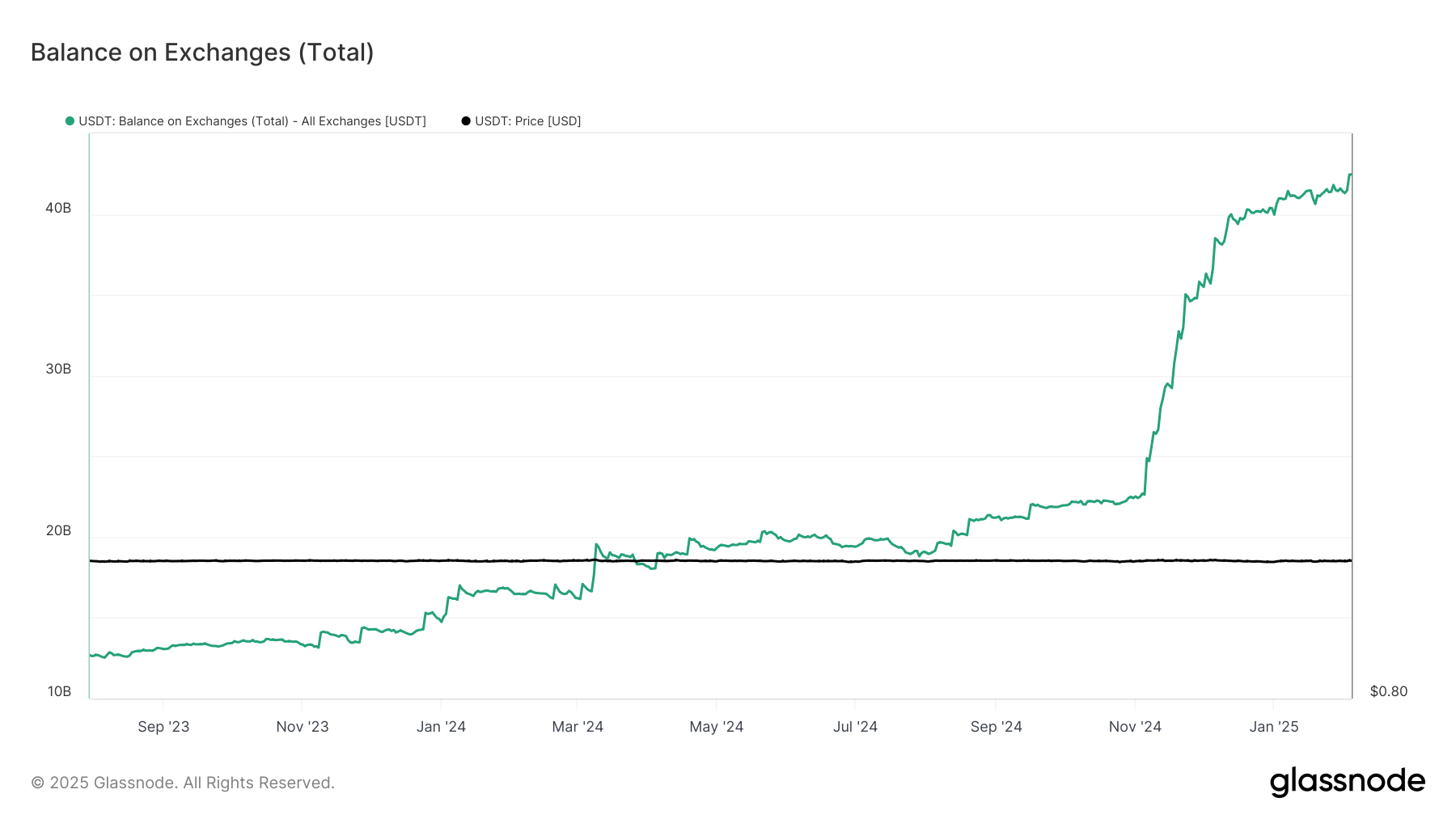Click the black USDT price legend dot

pos(466,121)
